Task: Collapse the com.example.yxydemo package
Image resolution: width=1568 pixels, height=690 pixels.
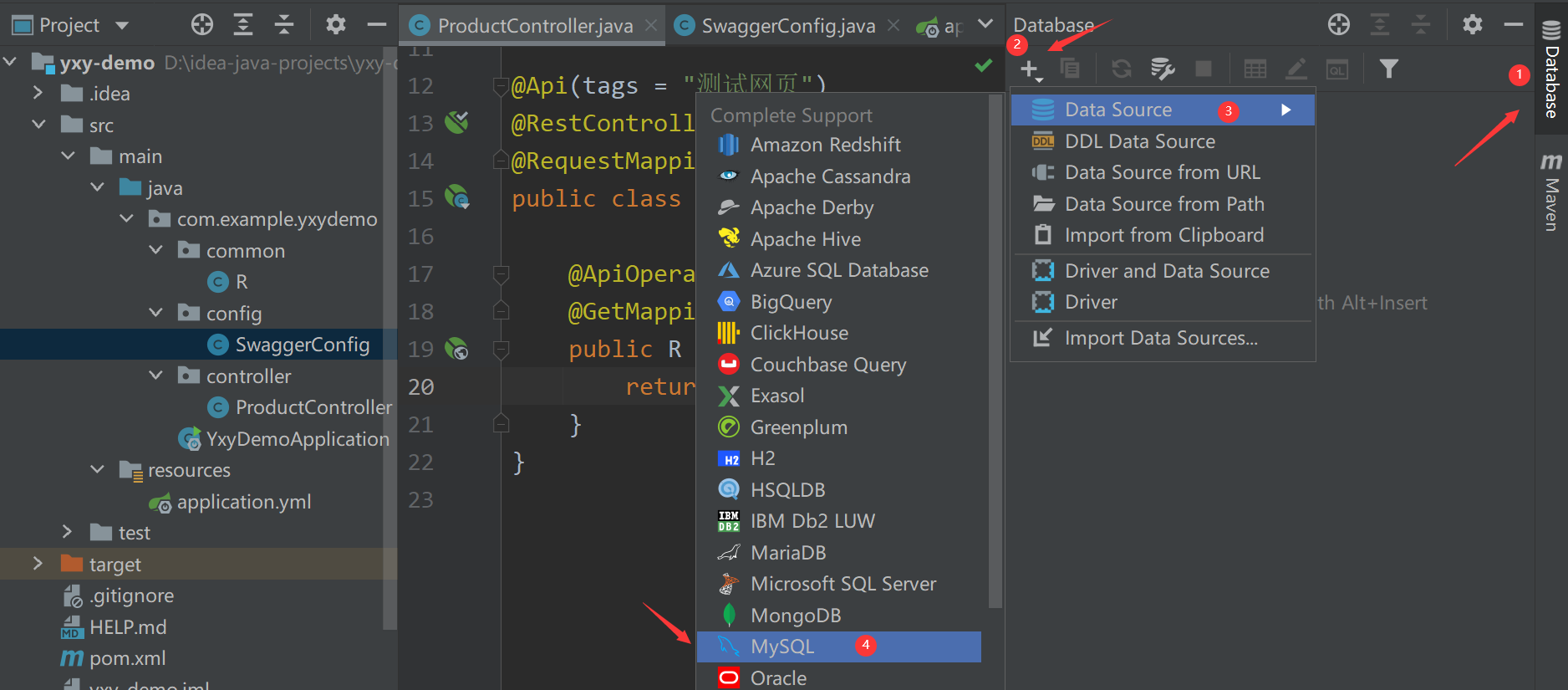Action: pyautogui.click(x=127, y=218)
